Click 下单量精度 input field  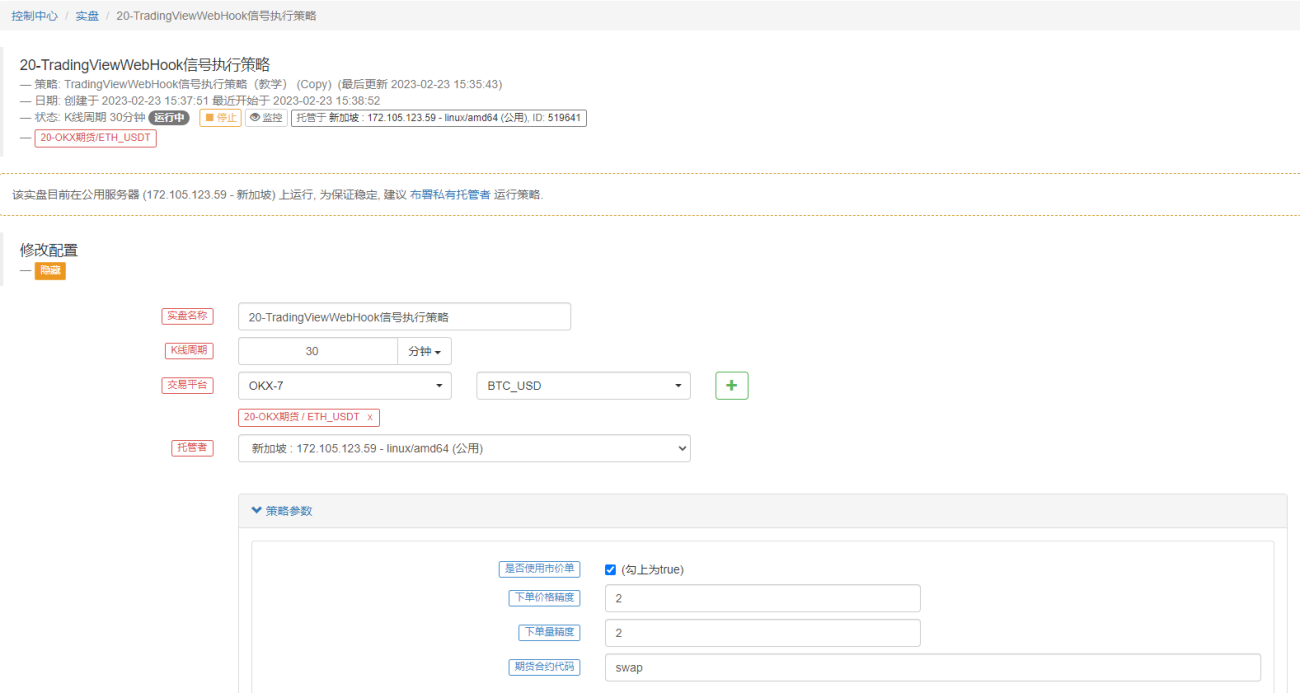coord(762,633)
